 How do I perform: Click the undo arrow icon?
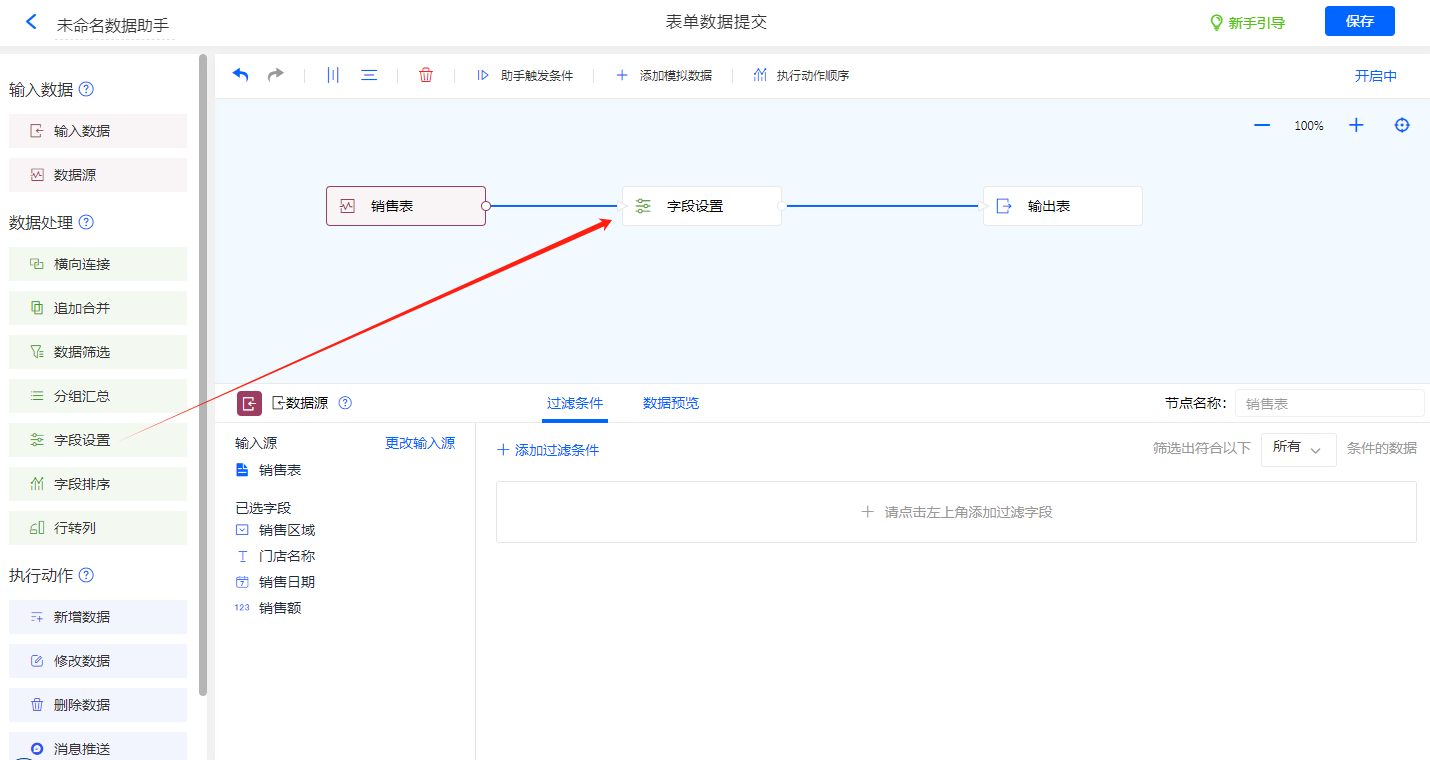(x=240, y=75)
